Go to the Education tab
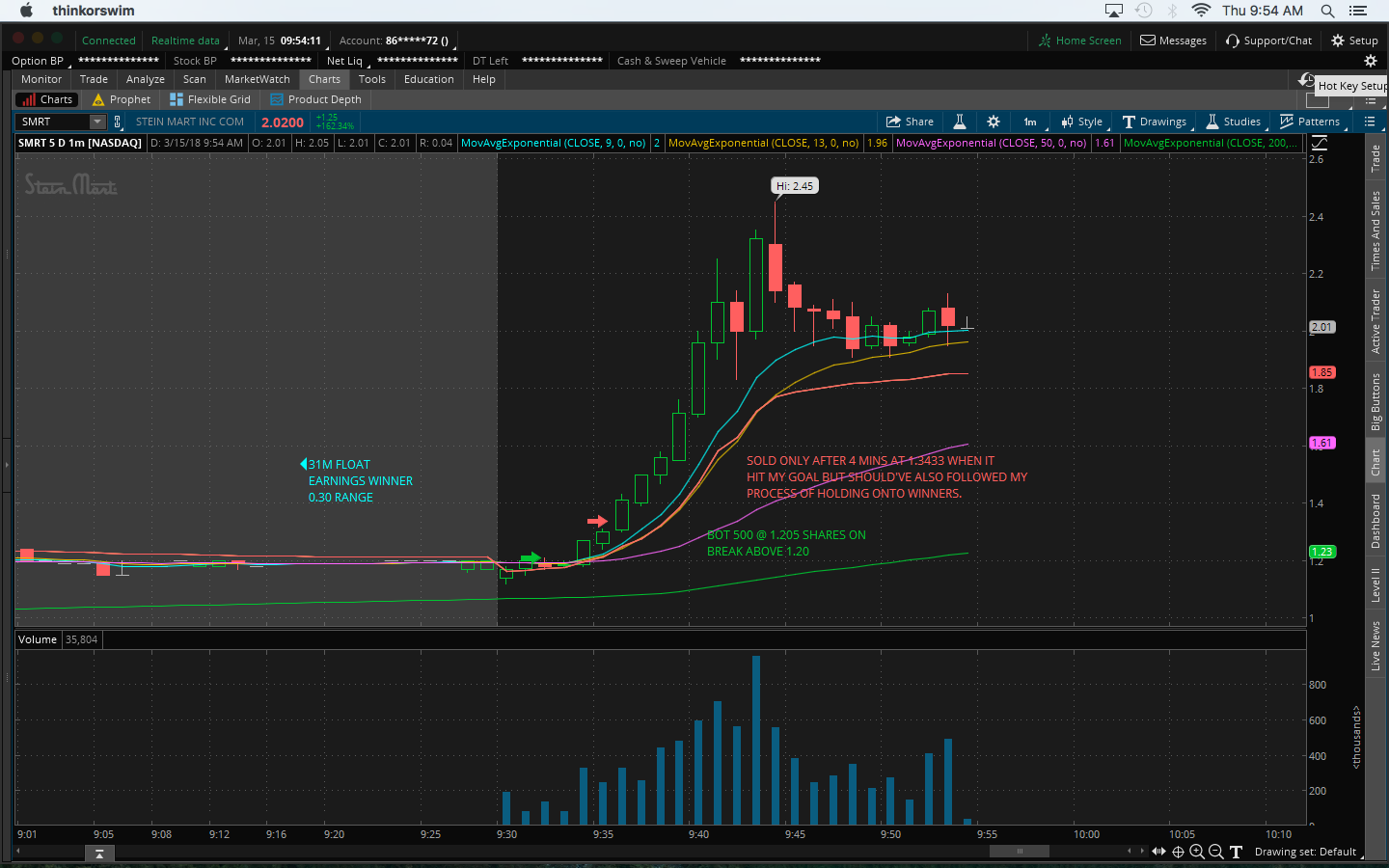1389x868 pixels. [x=429, y=79]
